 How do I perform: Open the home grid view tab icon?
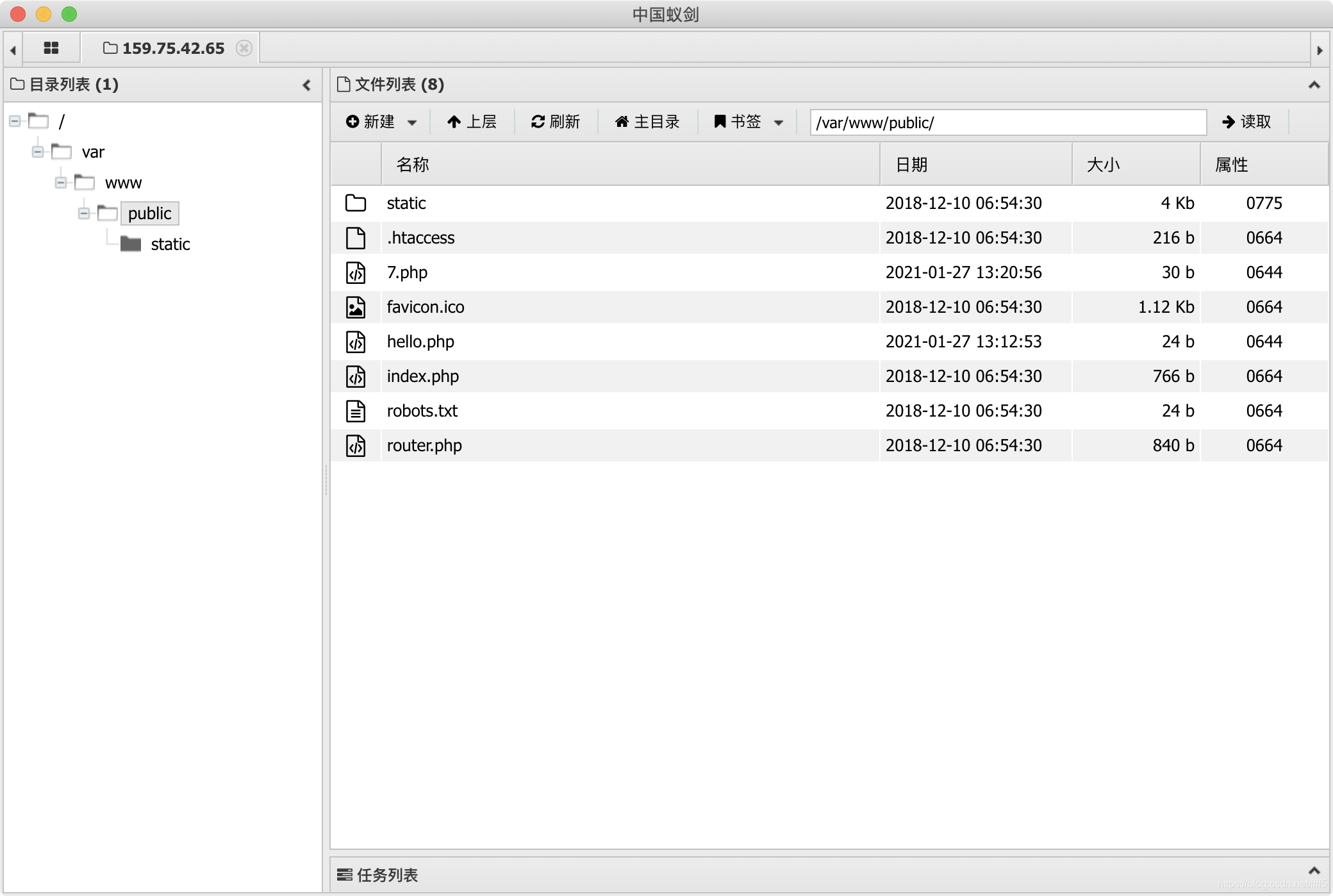[x=51, y=48]
